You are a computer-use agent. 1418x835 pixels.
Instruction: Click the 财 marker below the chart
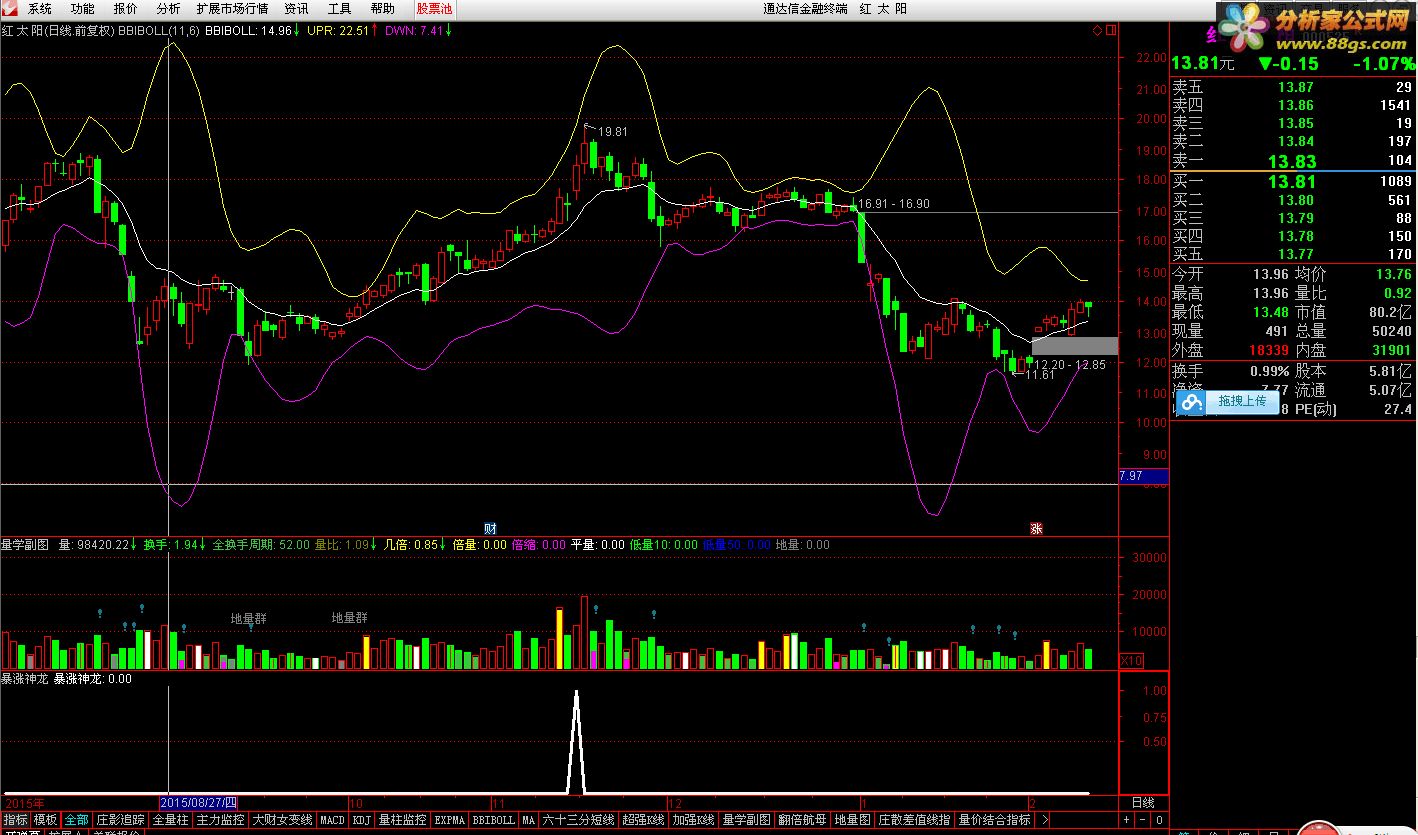(490, 528)
